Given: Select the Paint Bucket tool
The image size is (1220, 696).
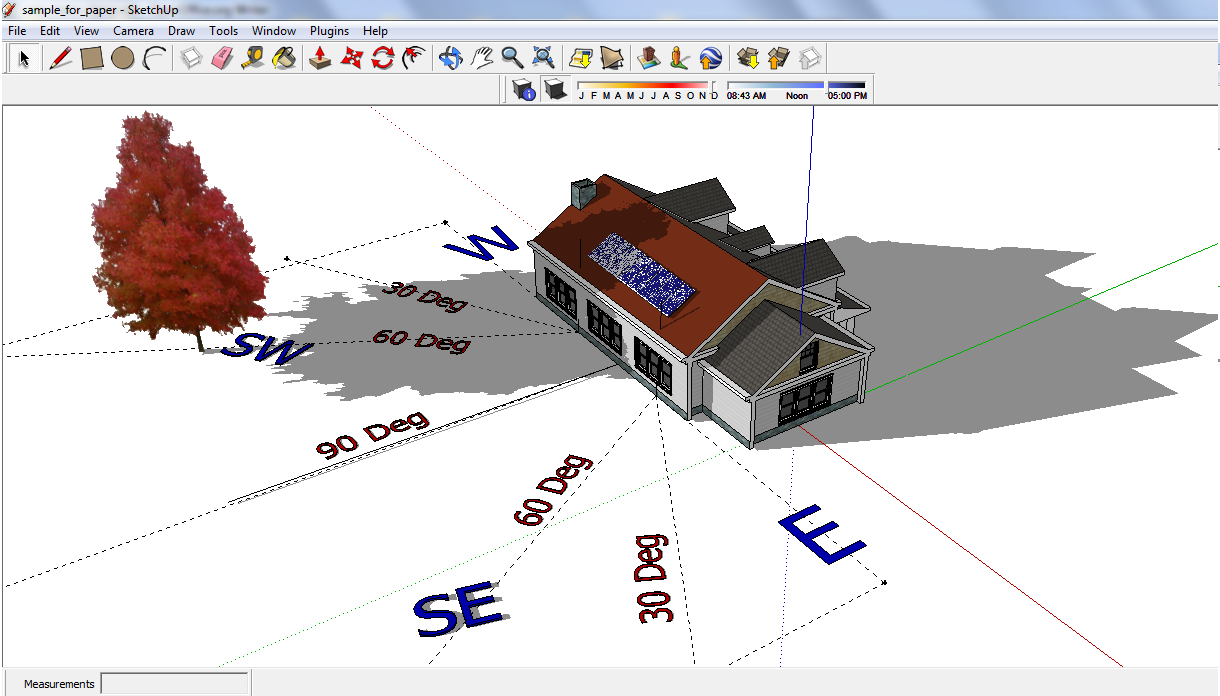Looking at the screenshot, I should click(285, 58).
